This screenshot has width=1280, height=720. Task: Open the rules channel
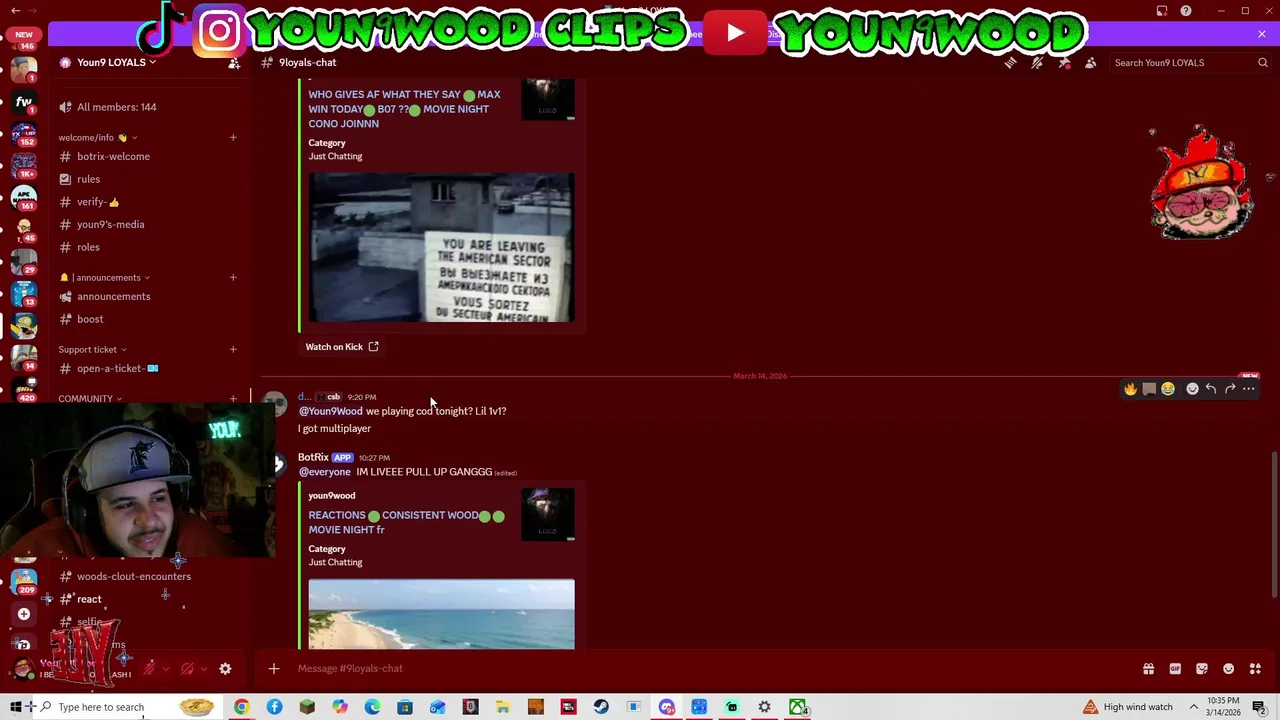[88, 179]
